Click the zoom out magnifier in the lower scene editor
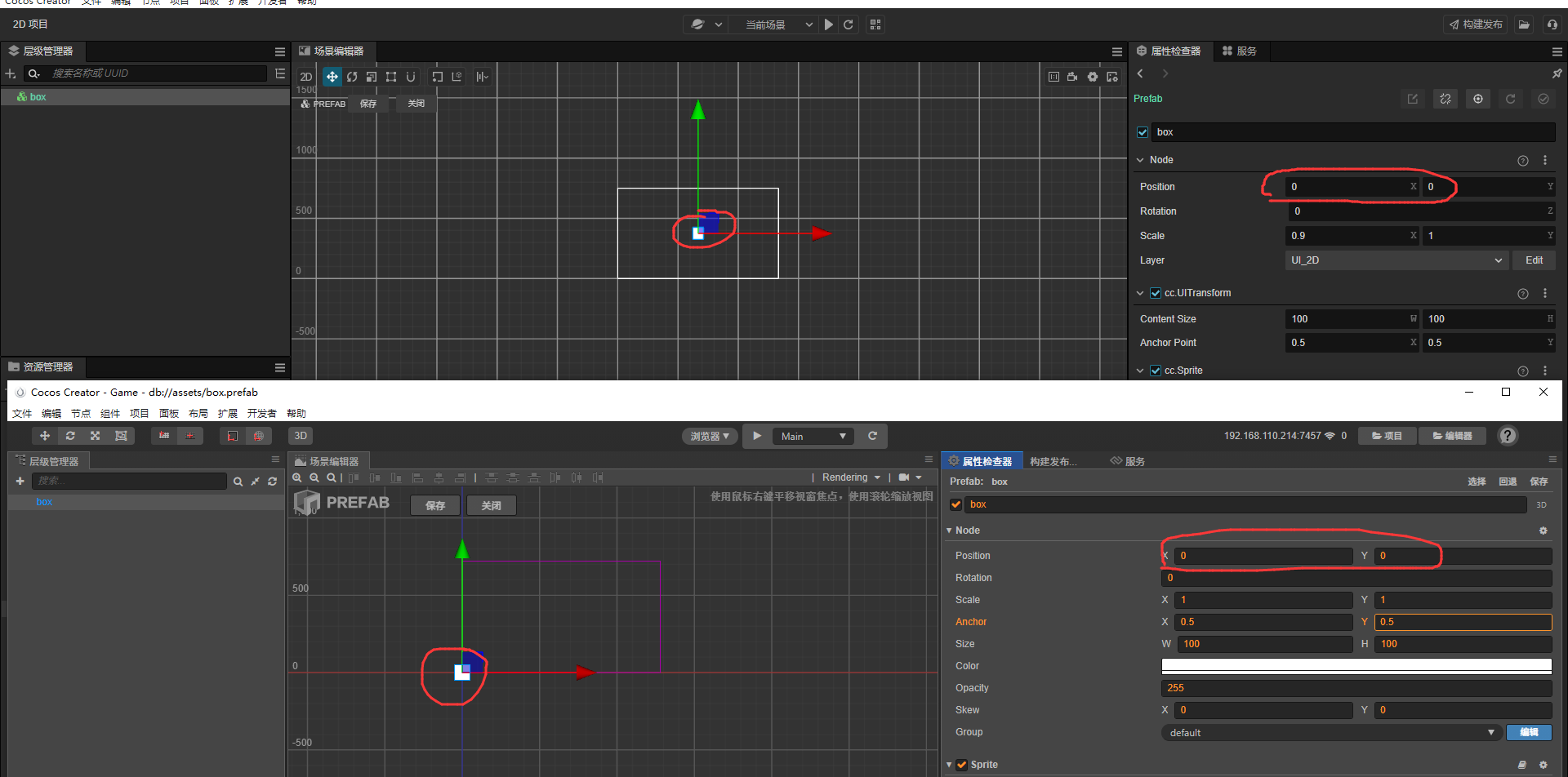 click(x=314, y=477)
